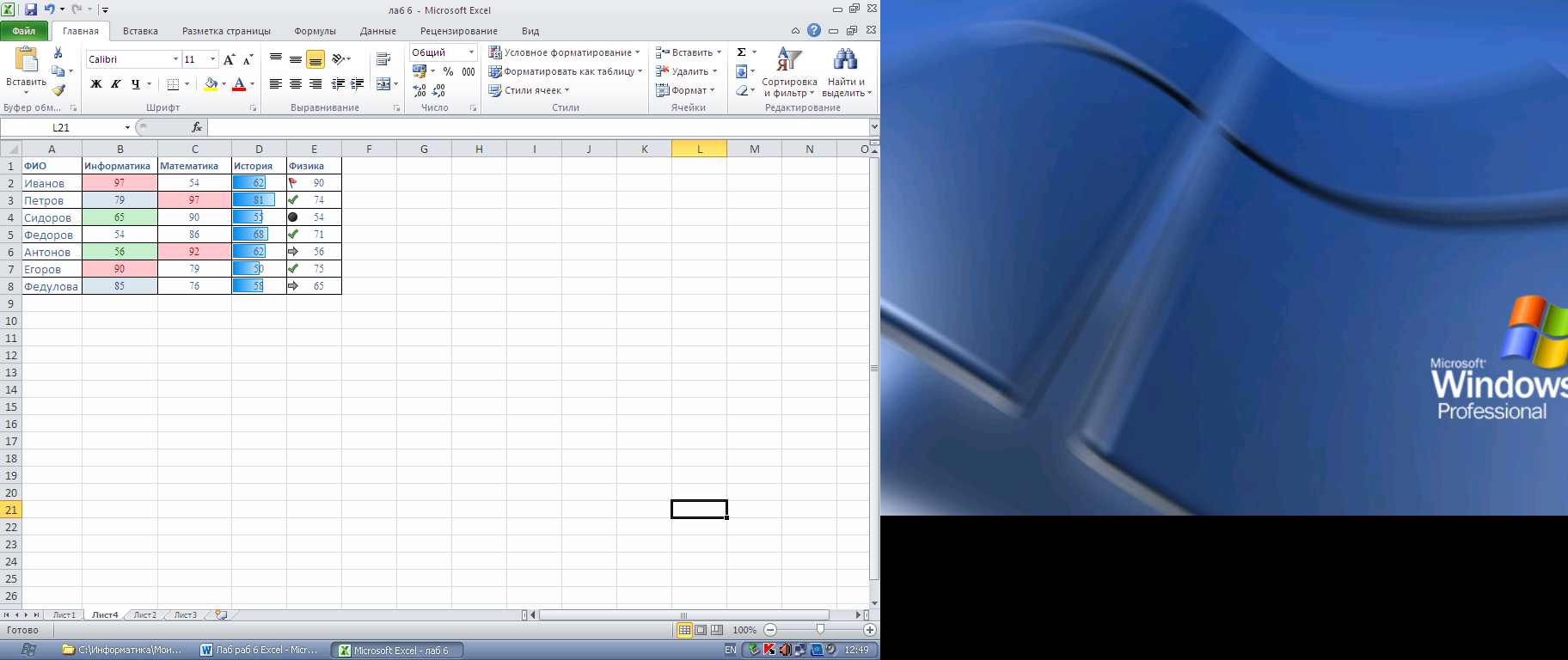Switch to the Формулы tab
Viewport: 1568px width, 660px height.
315,31
